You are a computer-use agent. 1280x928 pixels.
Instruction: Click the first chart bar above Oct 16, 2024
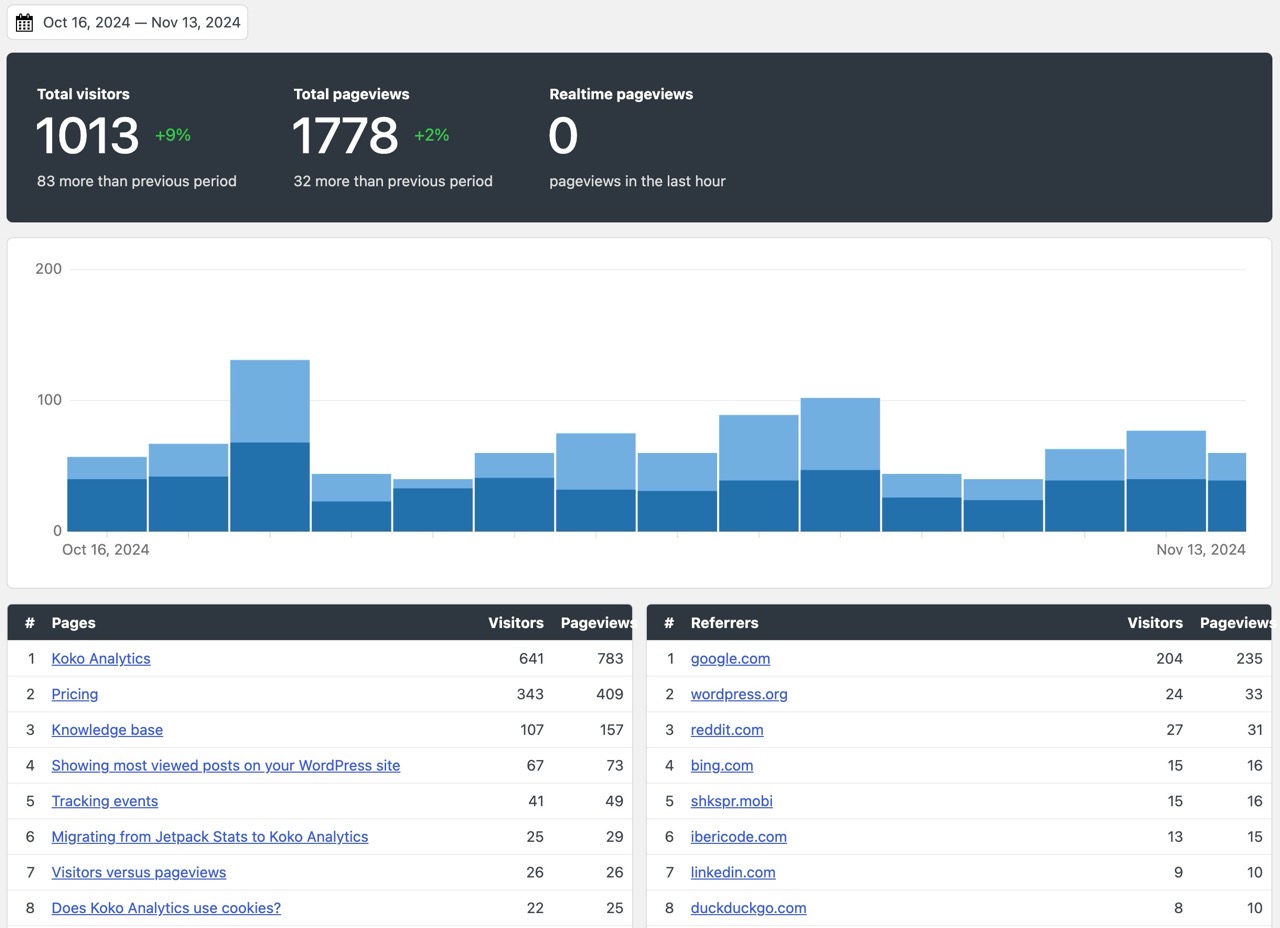click(107, 494)
